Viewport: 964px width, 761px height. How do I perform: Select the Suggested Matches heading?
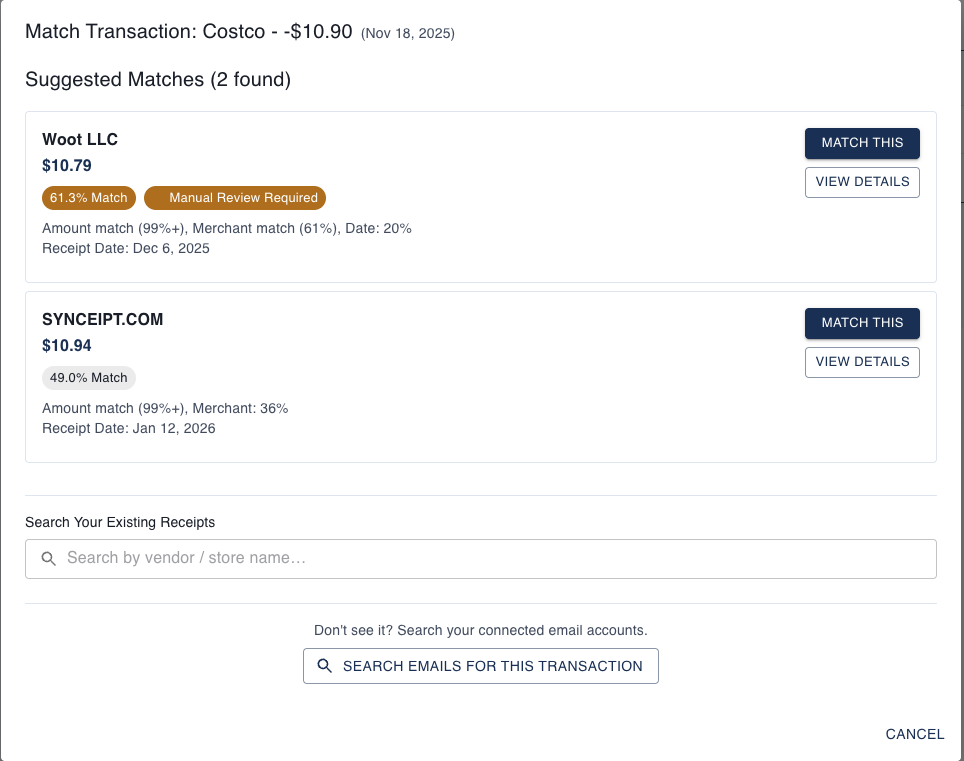158,79
